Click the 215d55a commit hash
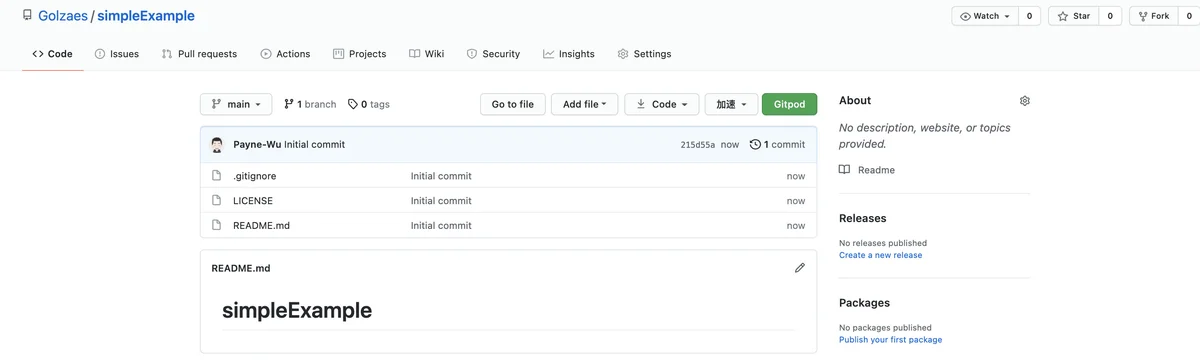Viewport: 1200px width, 363px height. tap(697, 145)
